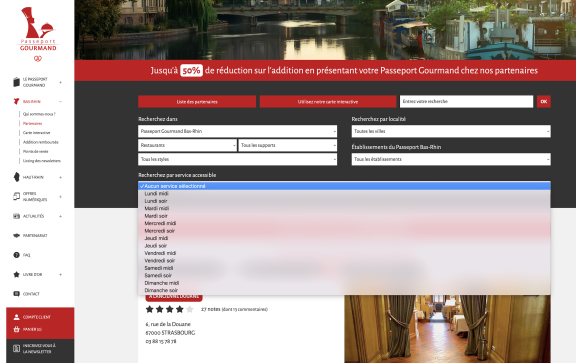Click the small hearts icon under logo
Image resolution: width=576 pixels, height=363 pixels.
[38, 59]
